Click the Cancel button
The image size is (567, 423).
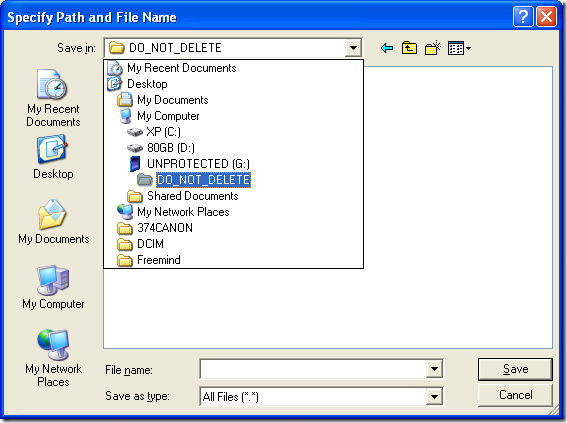coord(515,395)
